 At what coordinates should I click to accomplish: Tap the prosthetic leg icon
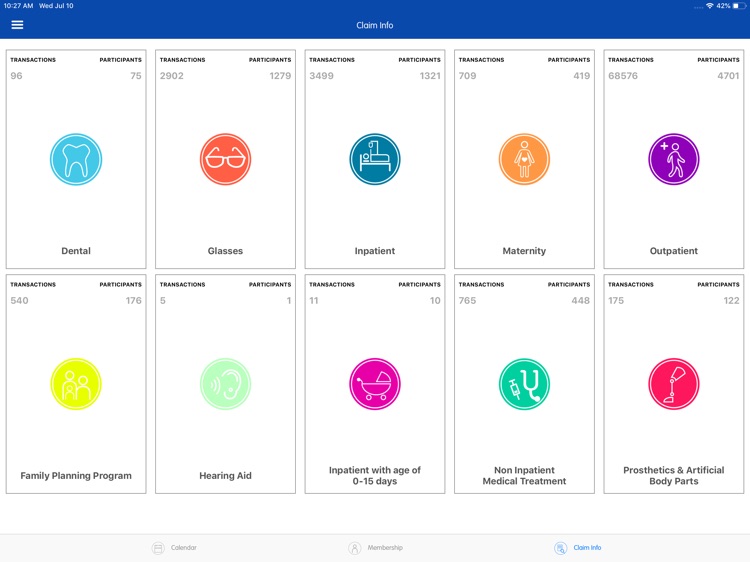point(673,384)
